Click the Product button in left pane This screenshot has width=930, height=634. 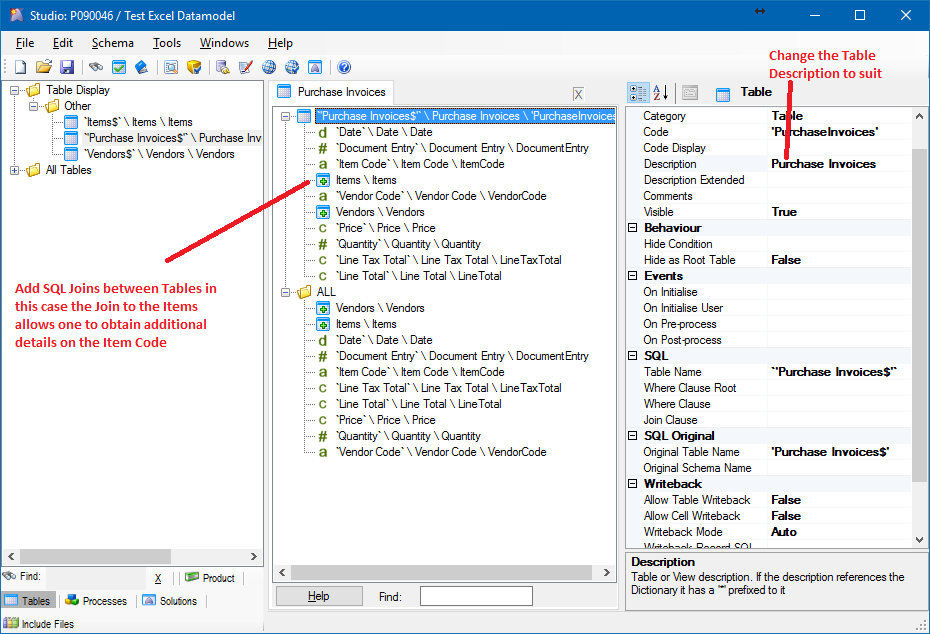point(210,578)
